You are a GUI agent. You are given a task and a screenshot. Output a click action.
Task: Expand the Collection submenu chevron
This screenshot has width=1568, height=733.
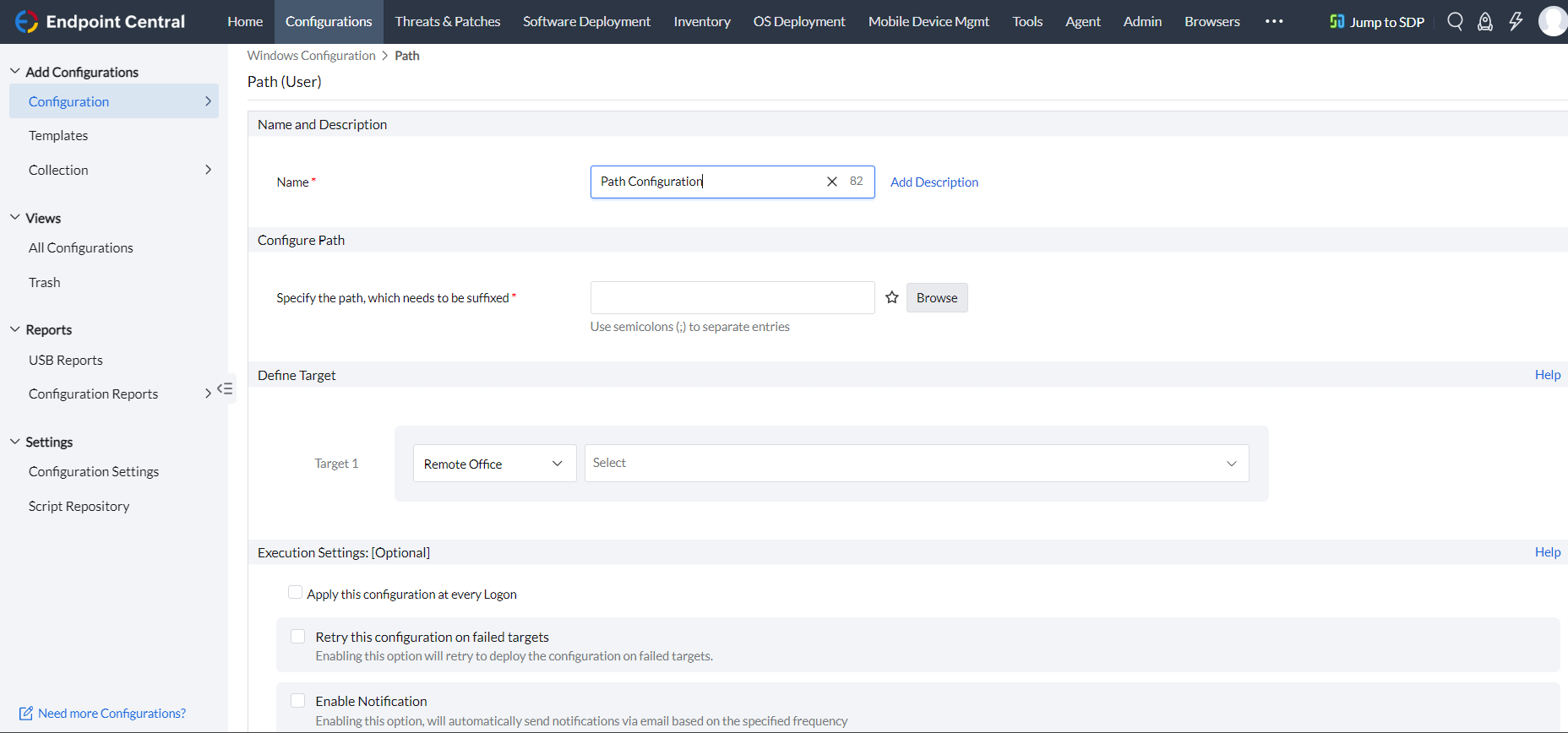click(x=208, y=170)
